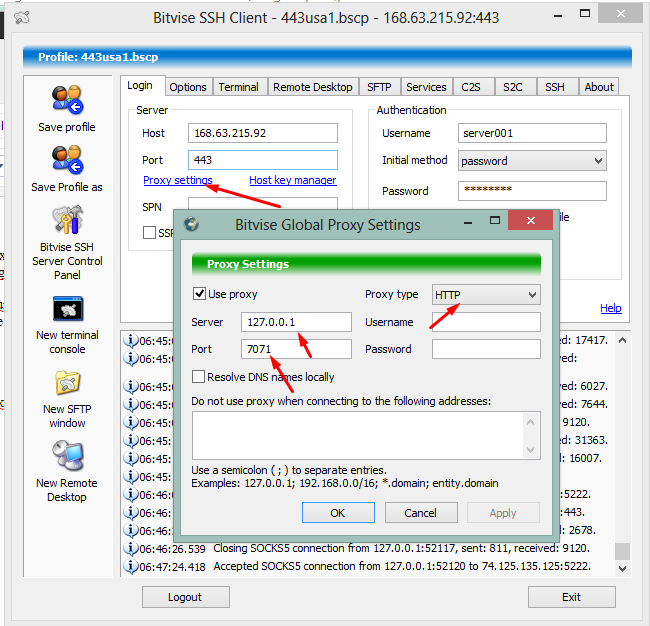Click info icon of 06:46:26.539 log entry
The width and height of the screenshot is (650, 626).
pyautogui.click(x=131, y=548)
